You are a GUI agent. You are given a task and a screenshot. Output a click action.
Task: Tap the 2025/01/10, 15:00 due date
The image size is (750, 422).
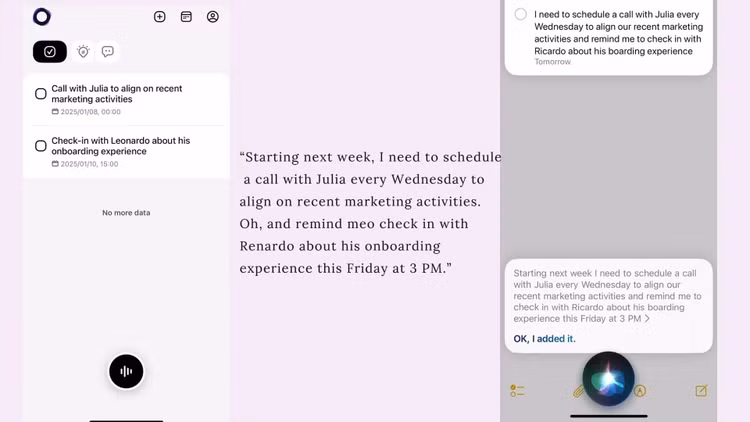(x=88, y=164)
